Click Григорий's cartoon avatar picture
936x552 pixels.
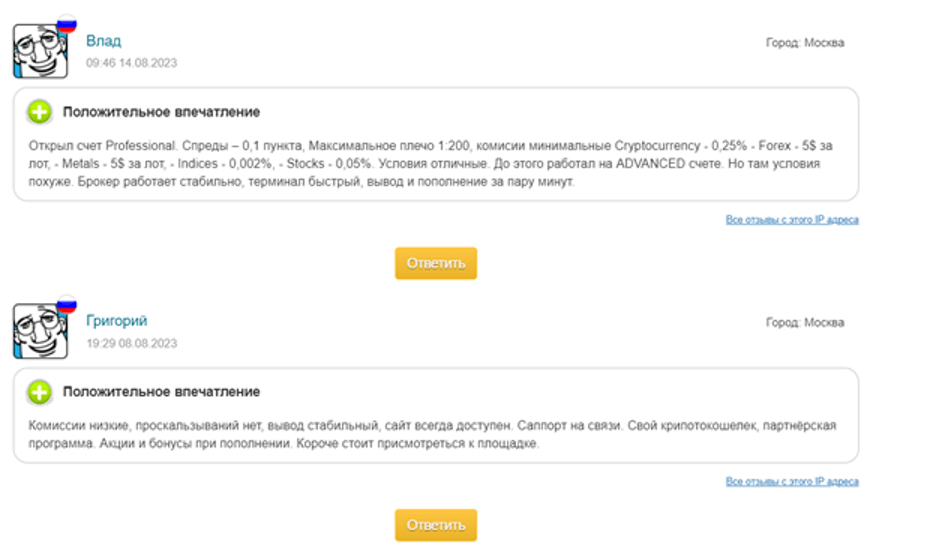pos(38,330)
